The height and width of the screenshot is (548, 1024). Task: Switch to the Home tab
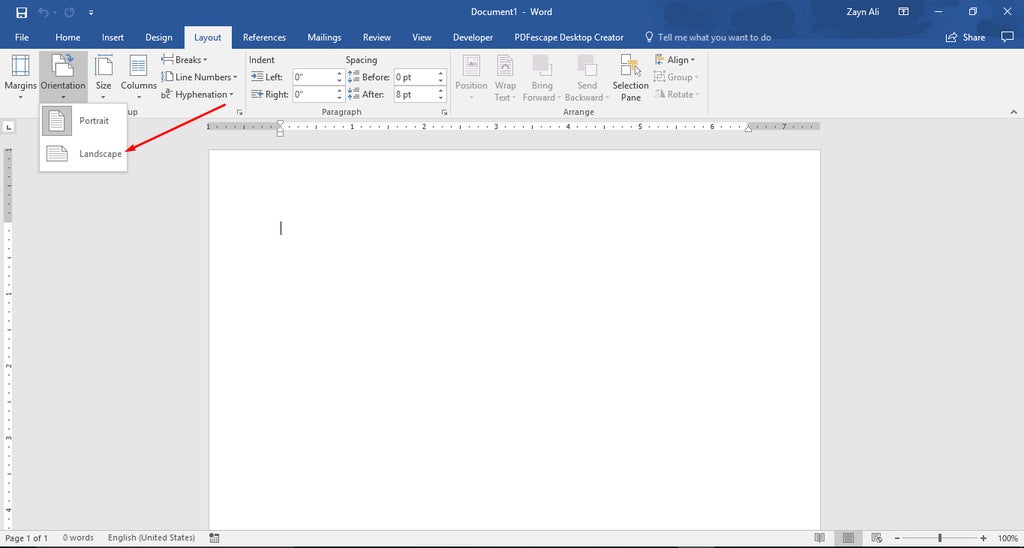point(68,37)
